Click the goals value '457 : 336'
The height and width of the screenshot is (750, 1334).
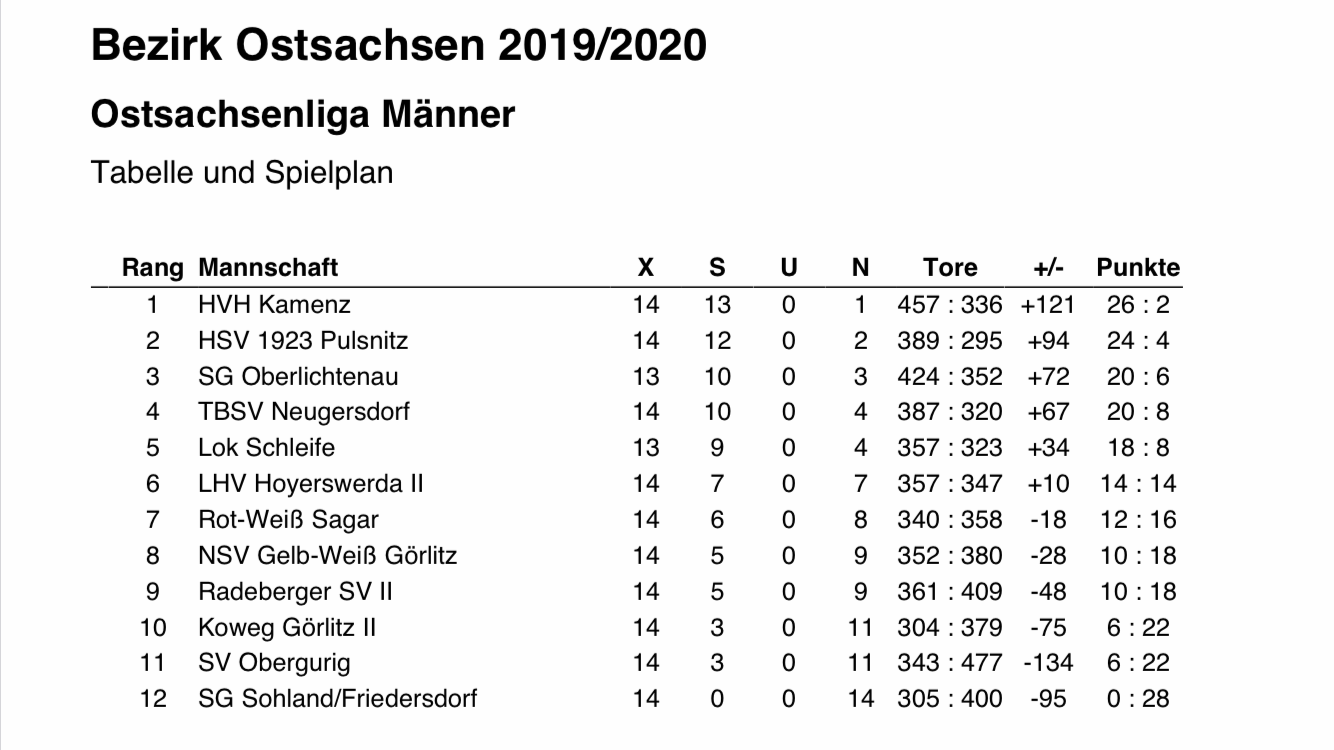(949, 304)
